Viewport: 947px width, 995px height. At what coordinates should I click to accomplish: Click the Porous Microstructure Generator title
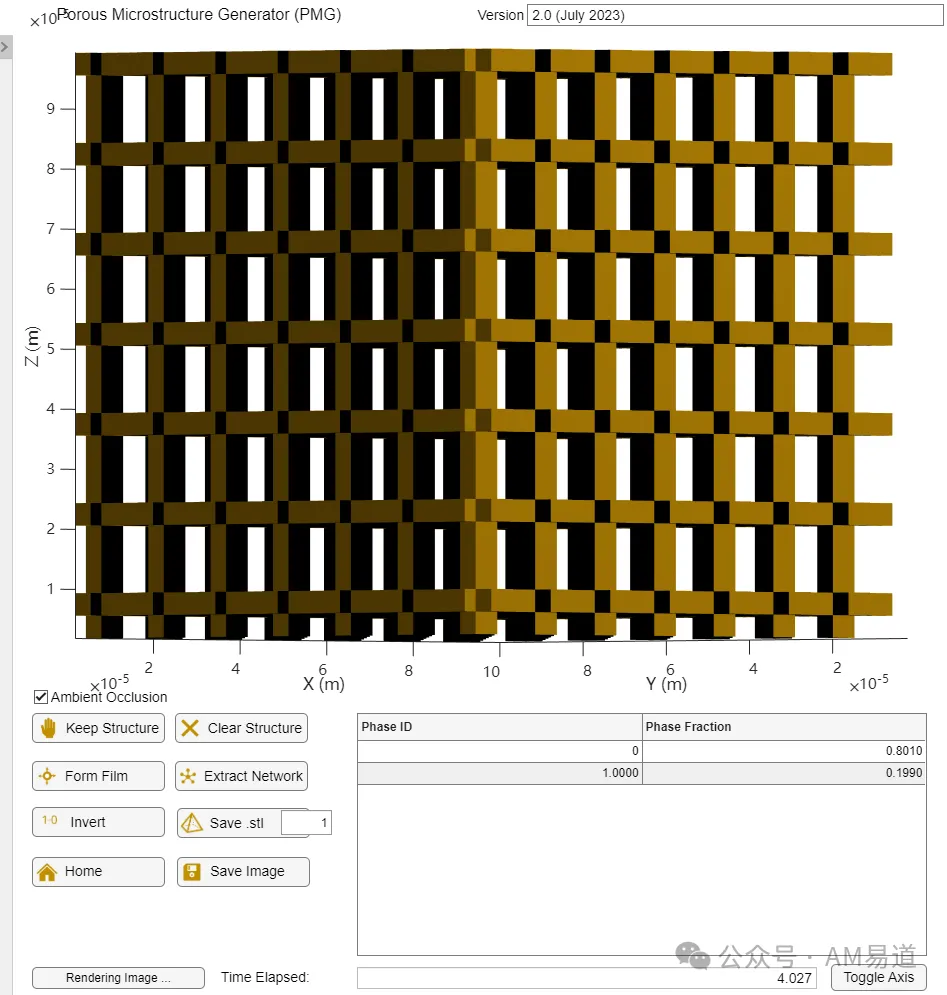click(x=199, y=15)
